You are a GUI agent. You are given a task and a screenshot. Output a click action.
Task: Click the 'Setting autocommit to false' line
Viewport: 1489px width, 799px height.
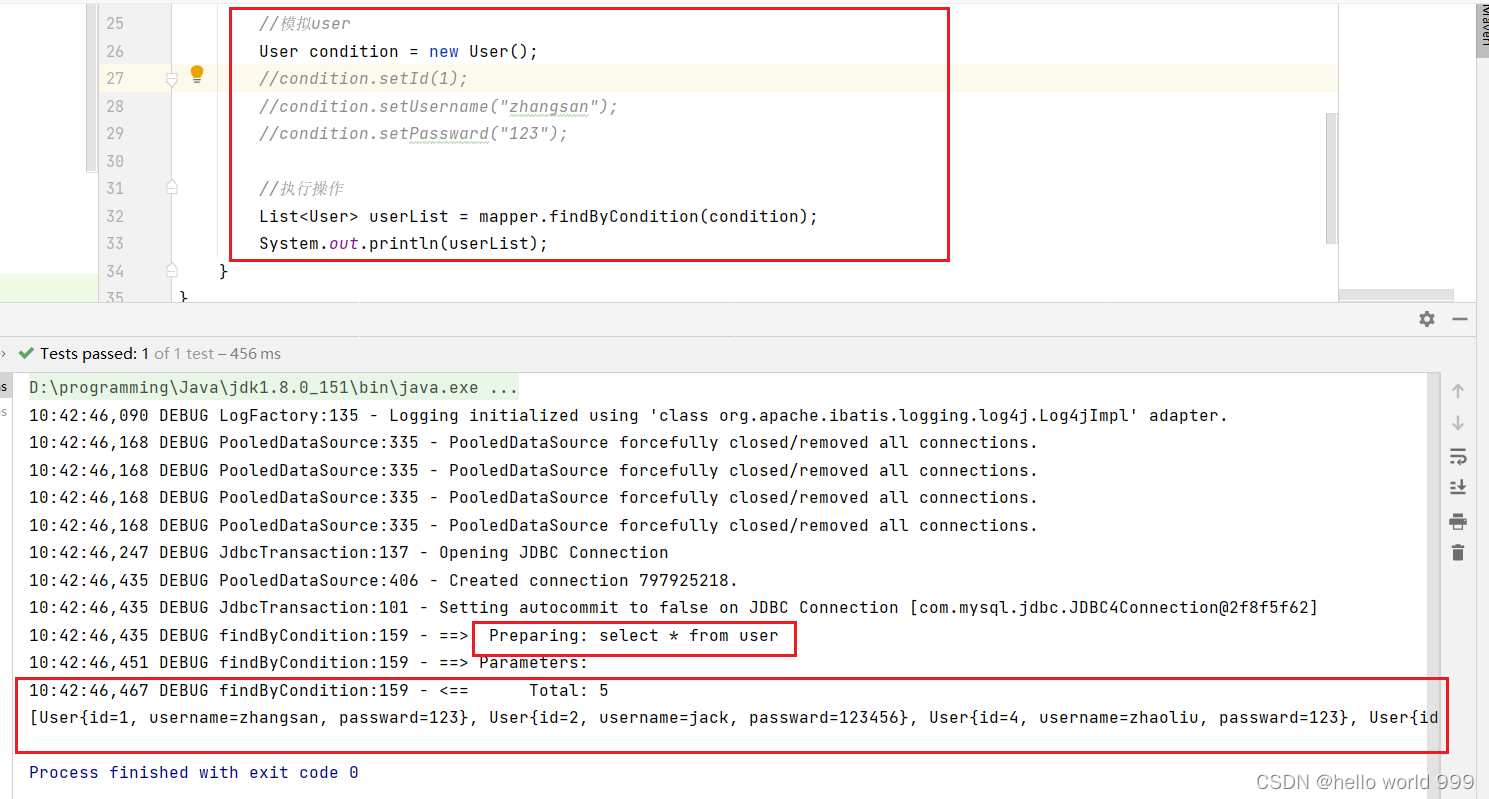[x=673, y=607]
